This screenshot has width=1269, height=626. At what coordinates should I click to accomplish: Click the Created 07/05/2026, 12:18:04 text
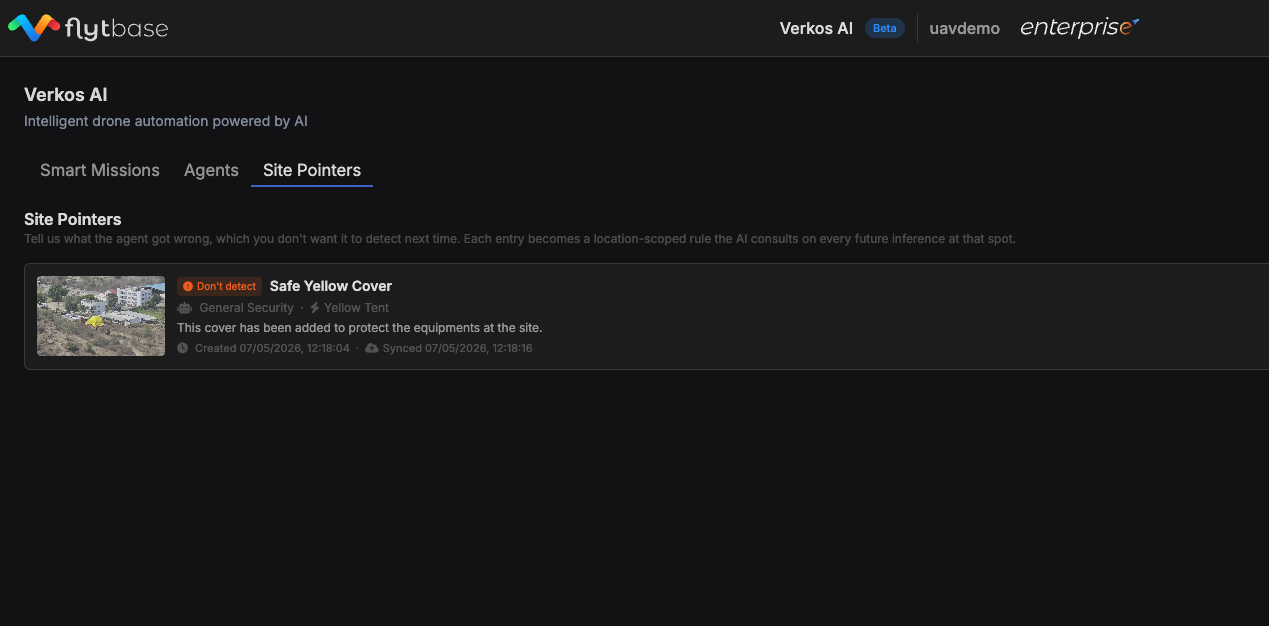coord(272,348)
